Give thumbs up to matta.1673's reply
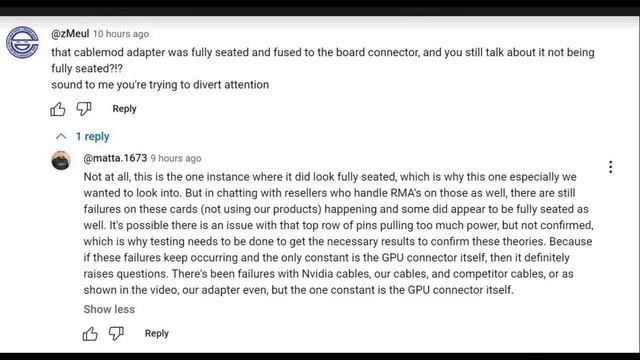The image size is (640, 360). tap(90, 333)
